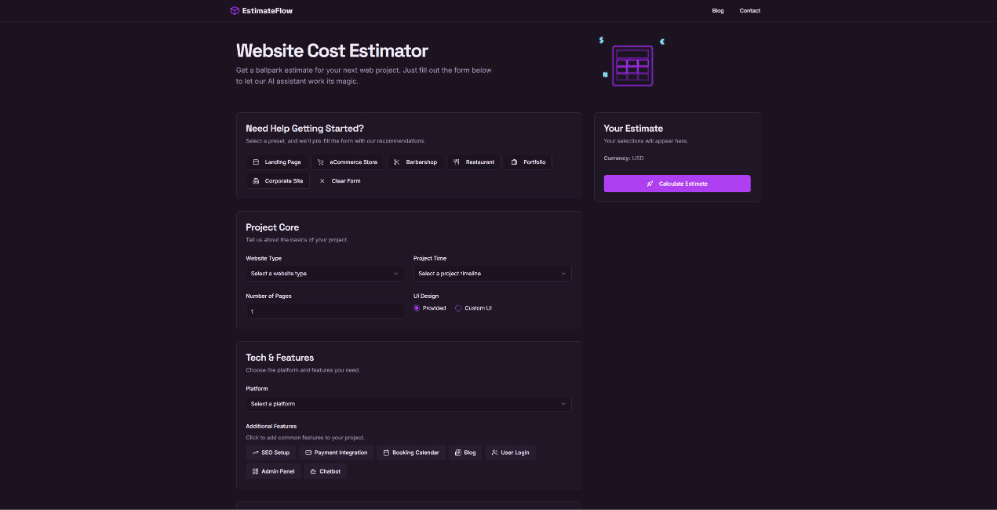This screenshot has width=997, height=510.
Task: Click the Corporate Site building icon
Action: point(256,181)
